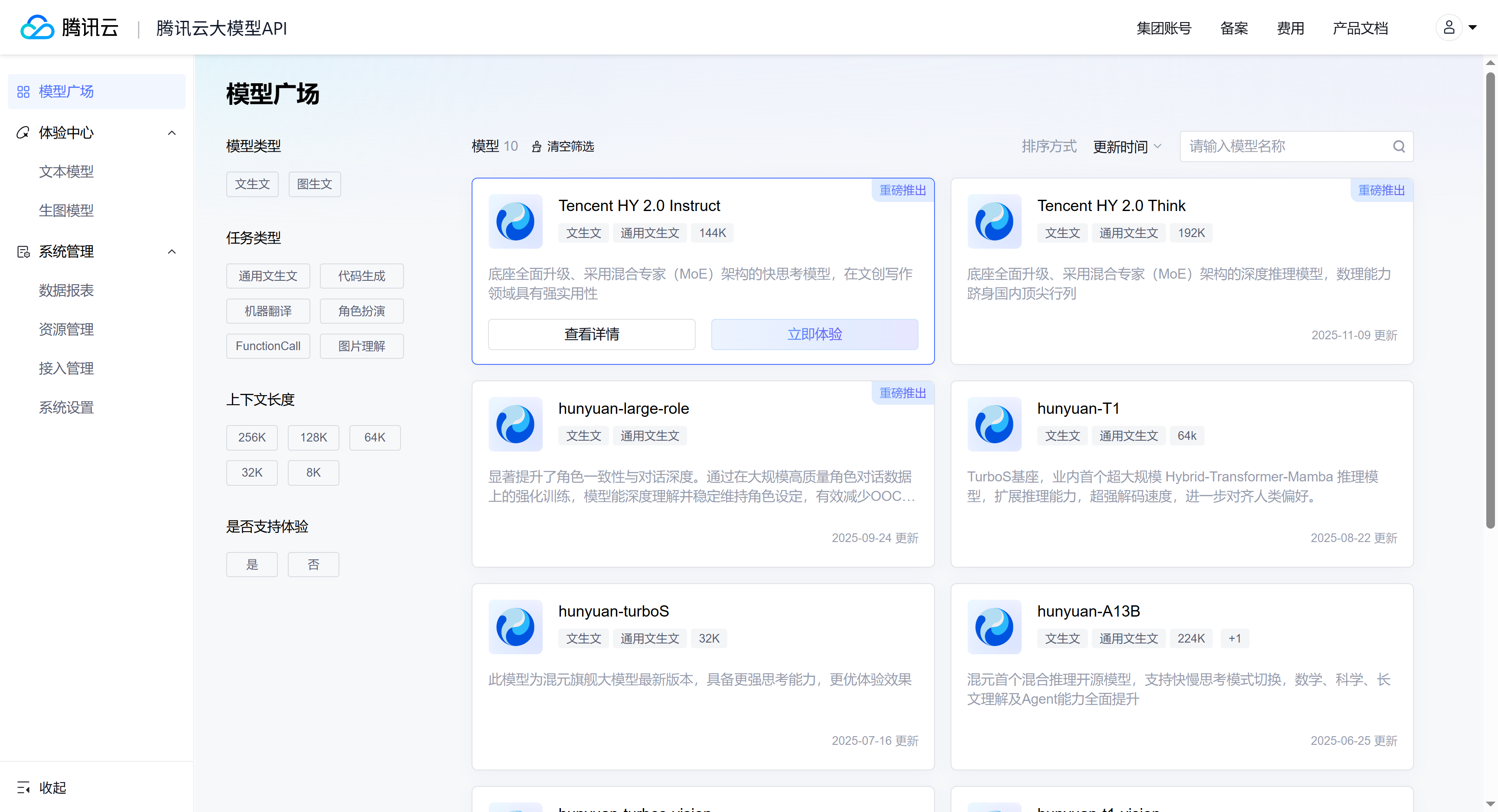The height and width of the screenshot is (812, 1498).
Task: Collapse the 系统管理 sidebar section
Action: pos(172,252)
